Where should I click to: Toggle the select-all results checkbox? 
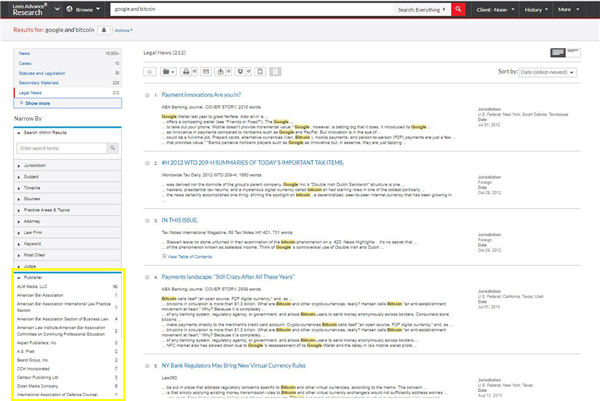coord(150,72)
